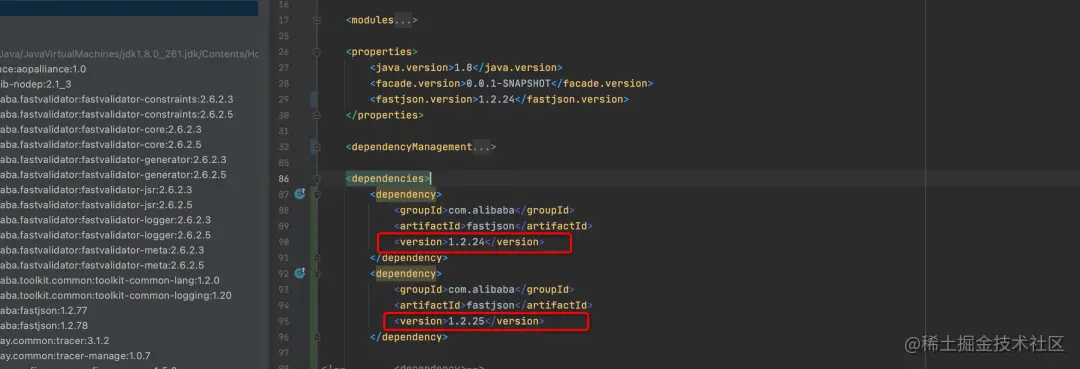
Task: Click the gutter dependency icon on line 87
Action: [x=299, y=194]
